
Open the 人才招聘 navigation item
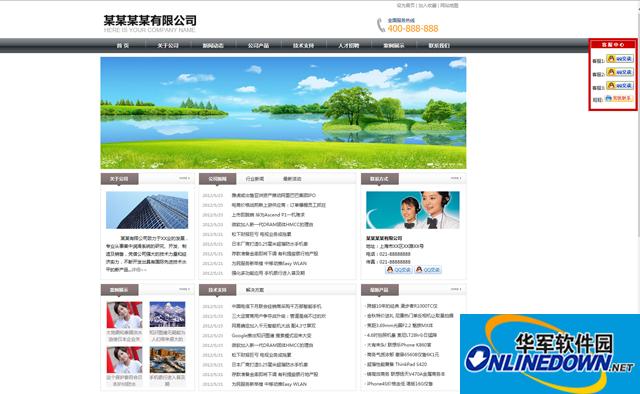click(348, 45)
